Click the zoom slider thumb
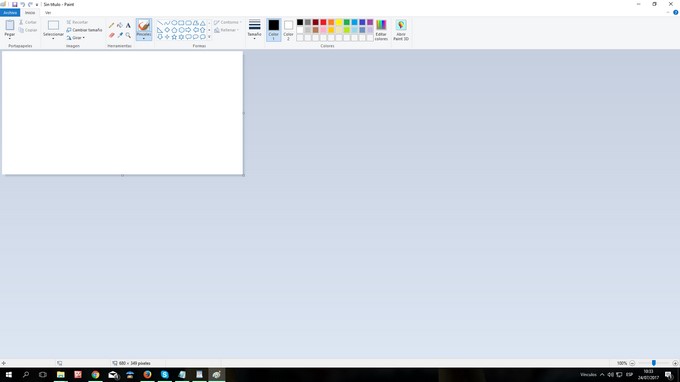 pos(654,363)
